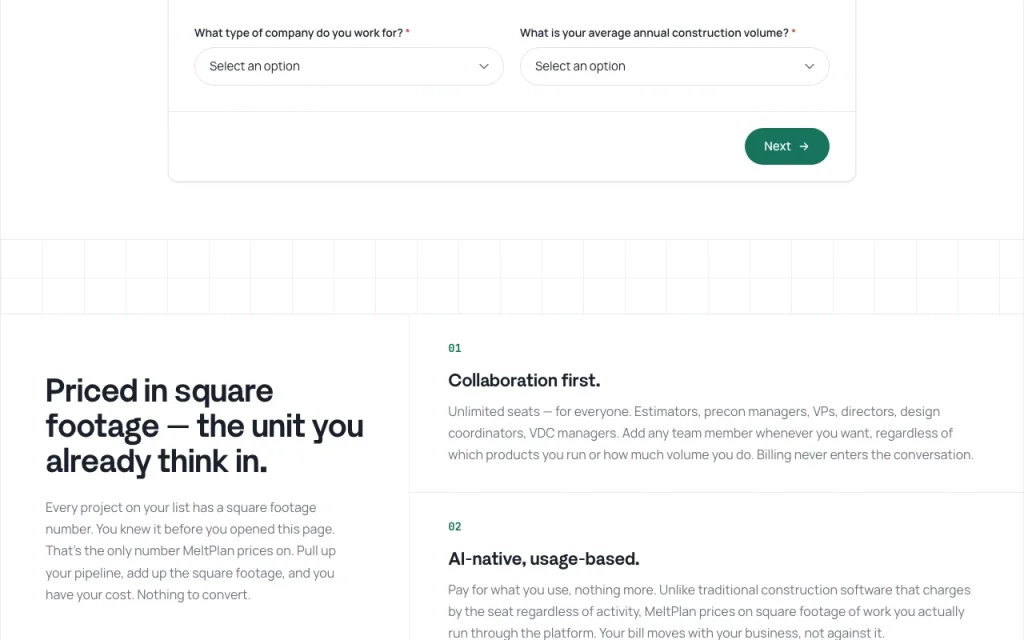Click the heading "Priced in square footage"
The height and width of the screenshot is (640, 1024).
point(204,426)
